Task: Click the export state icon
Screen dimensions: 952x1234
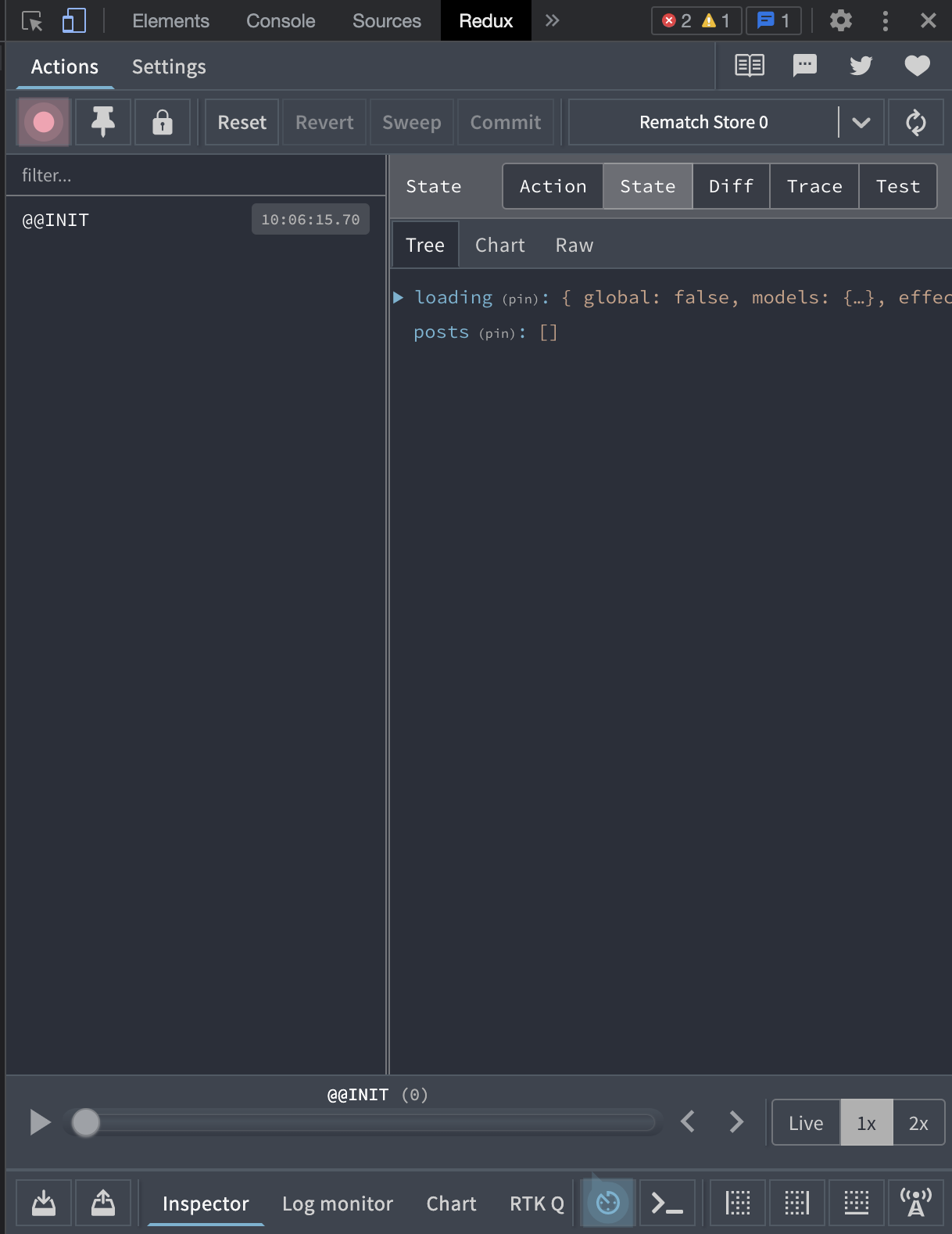Action: pos(103,1203)
